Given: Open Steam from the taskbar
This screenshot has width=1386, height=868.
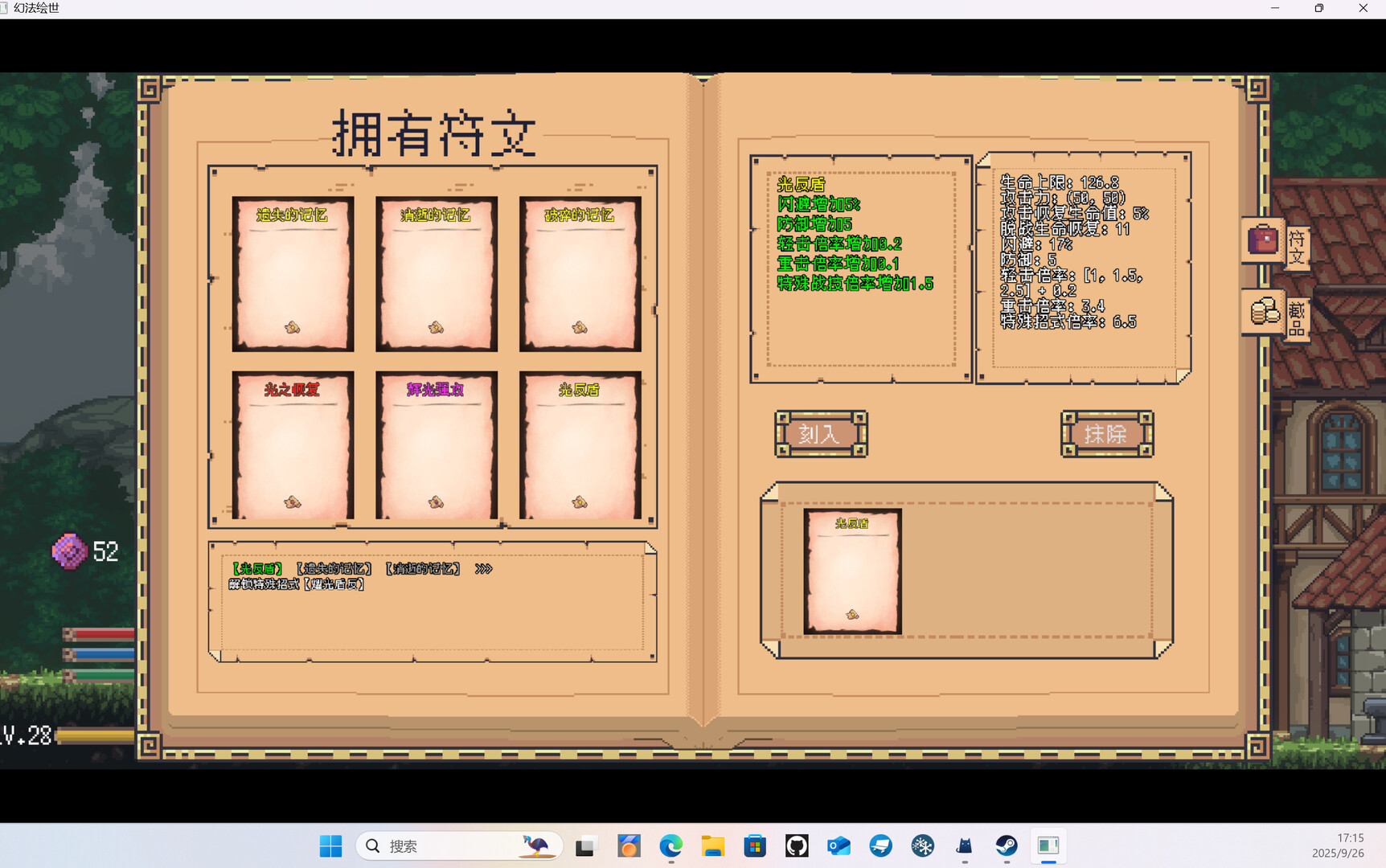Looking at the screenshot, I should click(x=1007, y=845).
